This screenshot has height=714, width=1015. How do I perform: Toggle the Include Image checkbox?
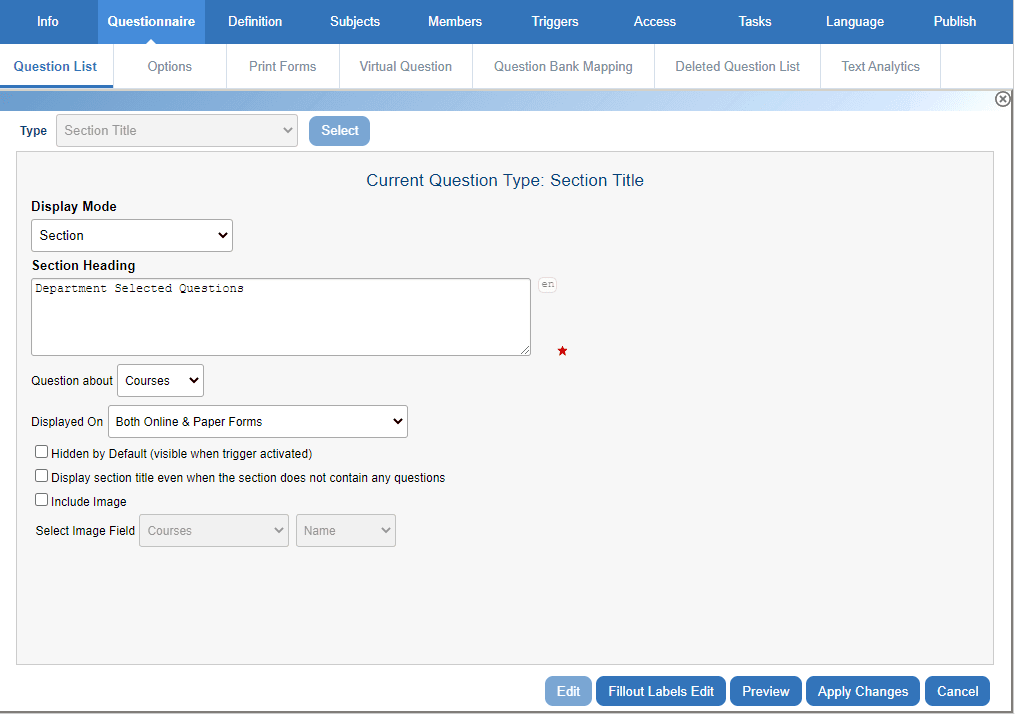(41, 500)
